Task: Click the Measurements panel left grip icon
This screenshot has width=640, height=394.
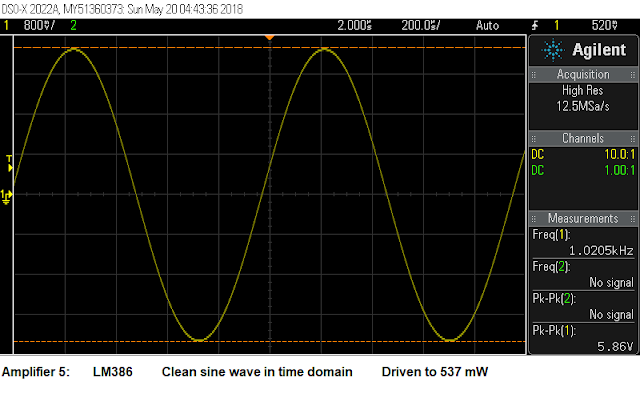Action: (x=533, y=219)
